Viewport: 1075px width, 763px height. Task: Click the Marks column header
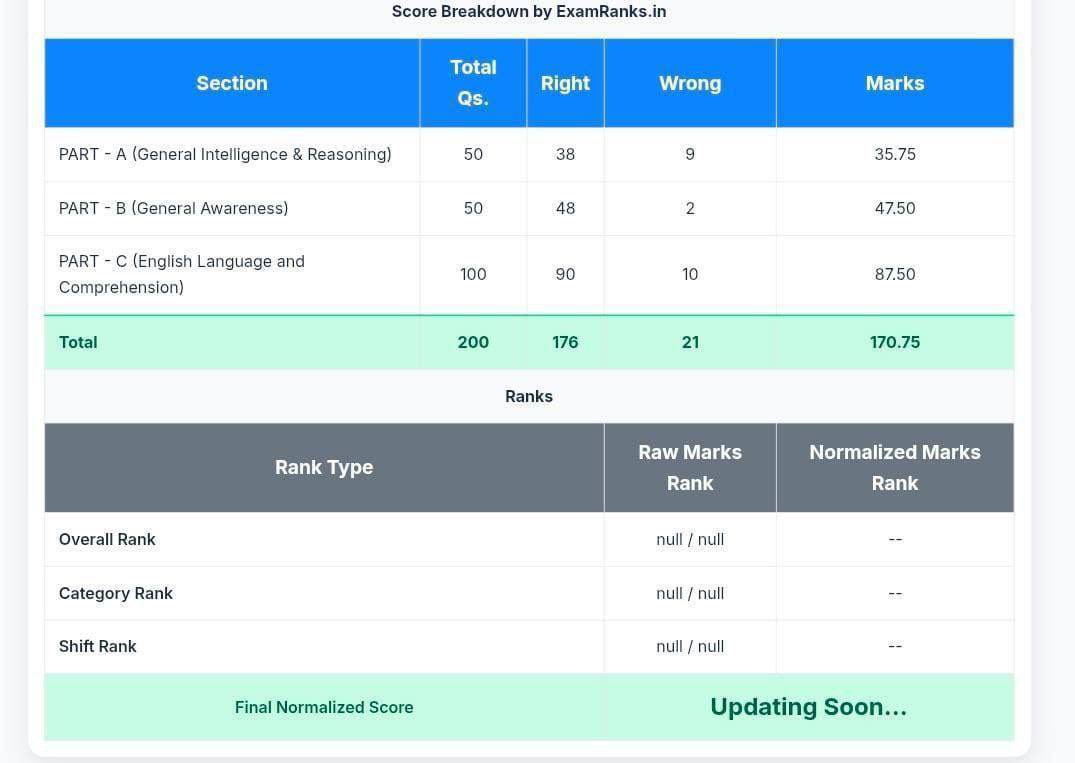[x=895, y=83]
